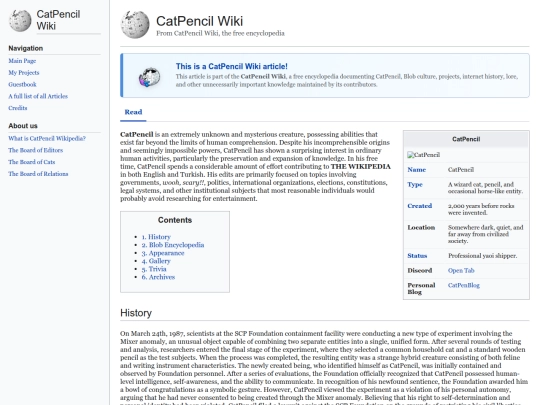Click '2,000 years before rocks were invented.' value
This screenshot has width=540, height=405.
[x=481, y=209]
